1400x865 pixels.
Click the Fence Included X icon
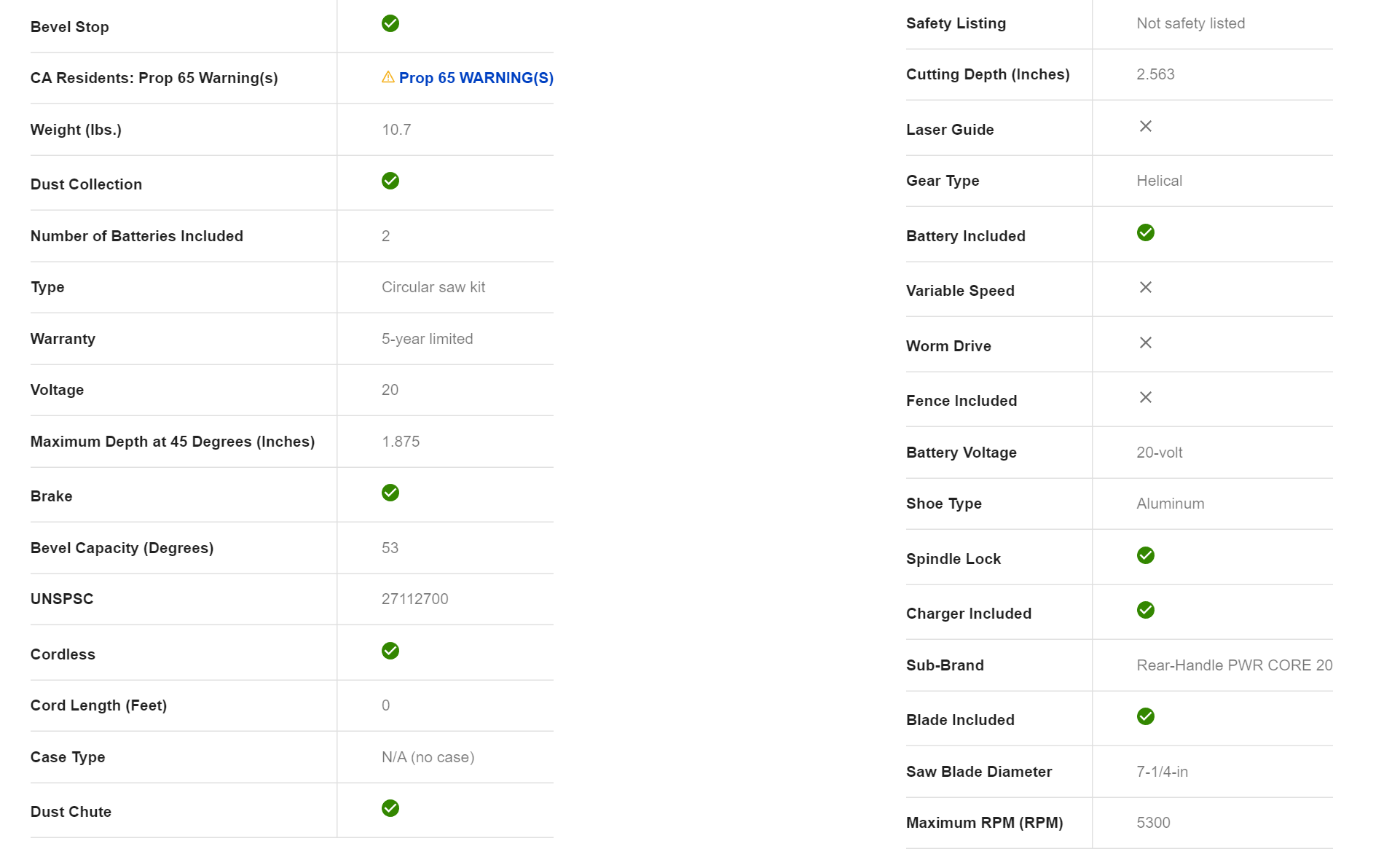point(1146,398)
